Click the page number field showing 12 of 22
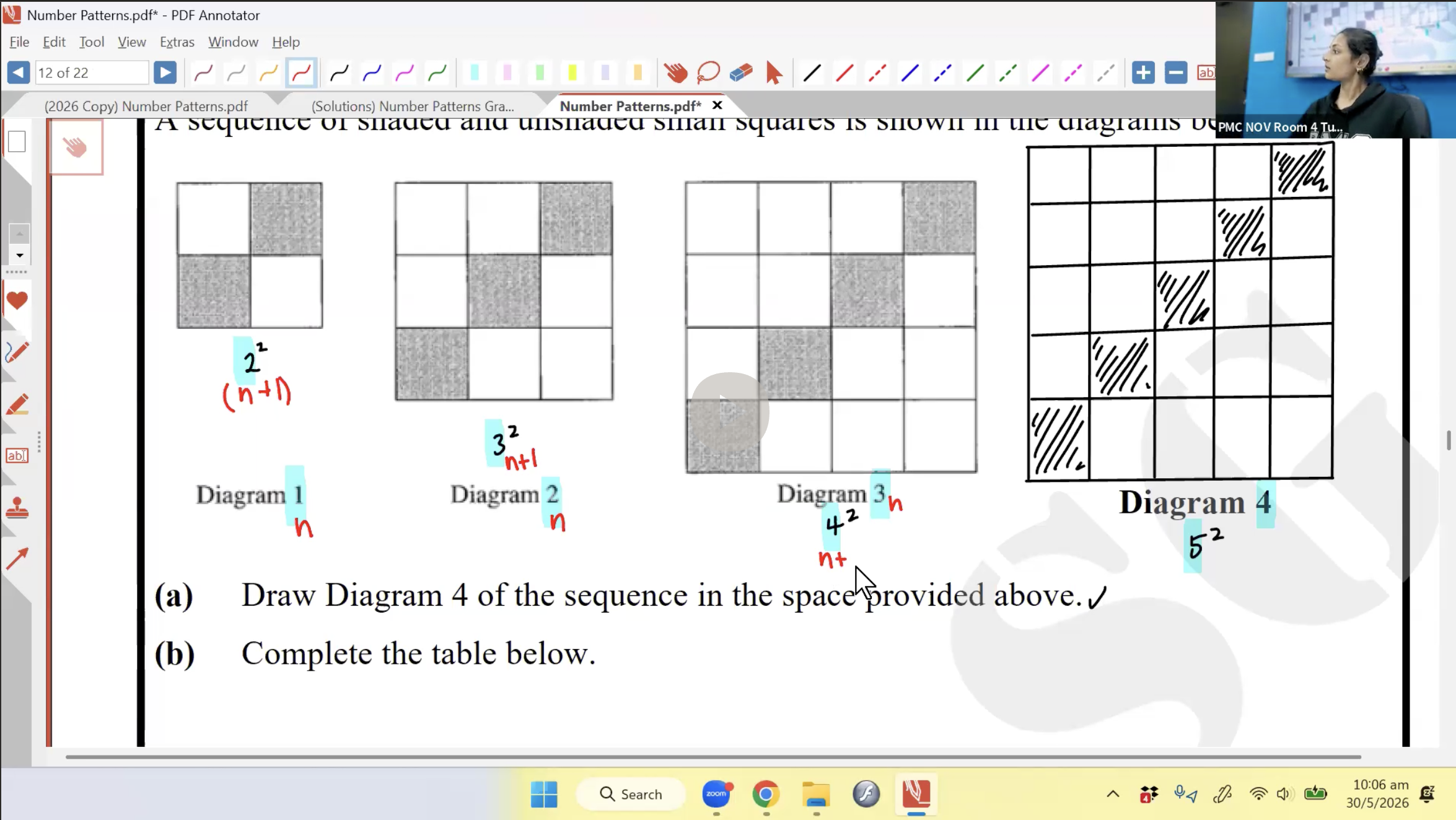This screenshot has height=820, width=1456. pyautogui.click(x=92, y=72)
